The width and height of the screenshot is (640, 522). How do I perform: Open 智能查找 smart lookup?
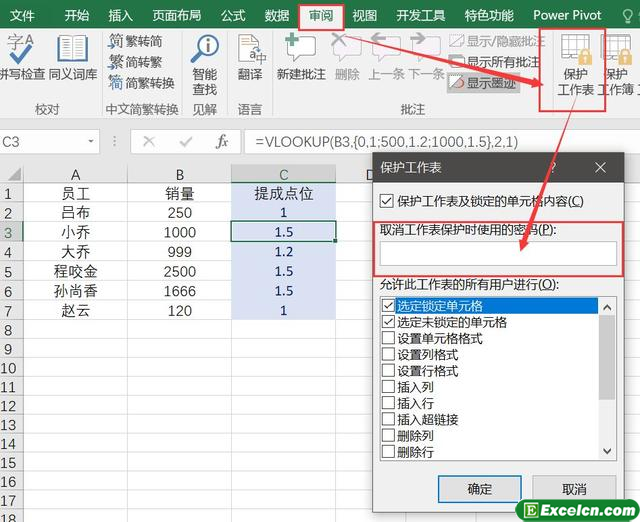click(204, 64)
